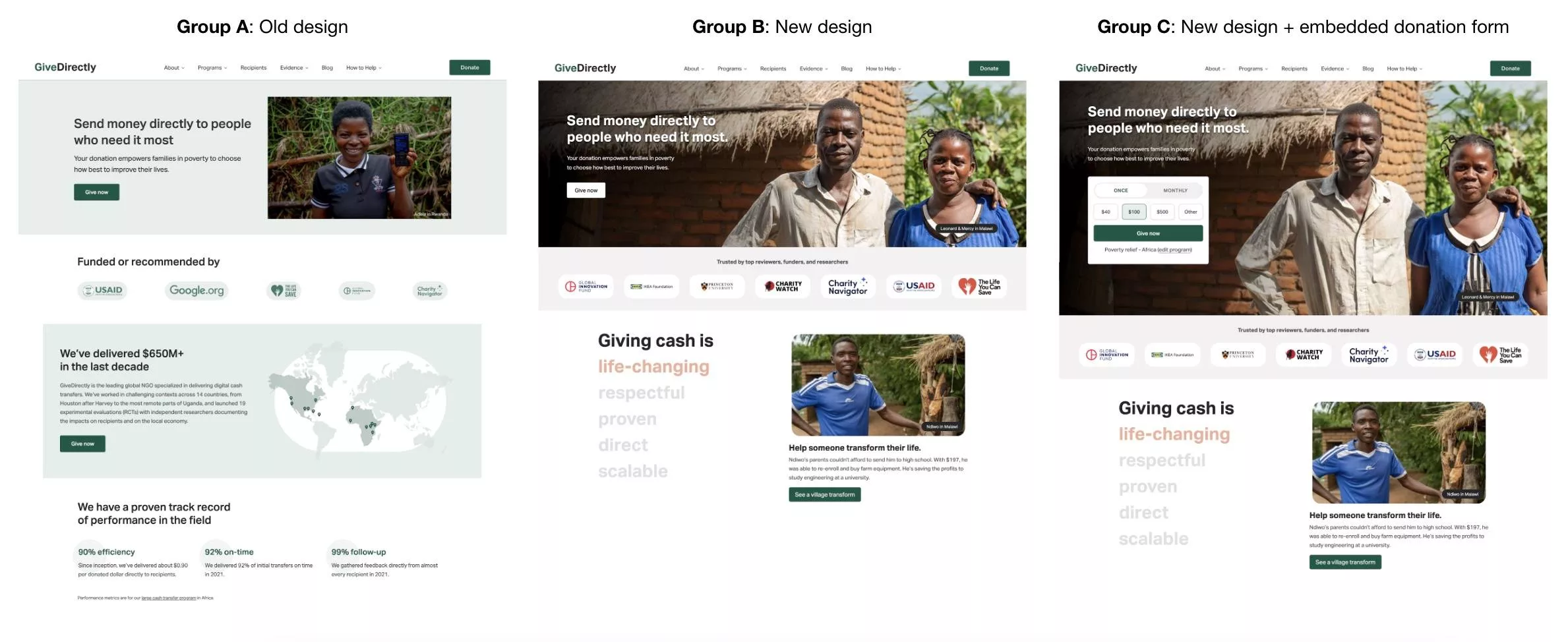
Task: Click See a village transform in Group B
Action: [824, 494]
